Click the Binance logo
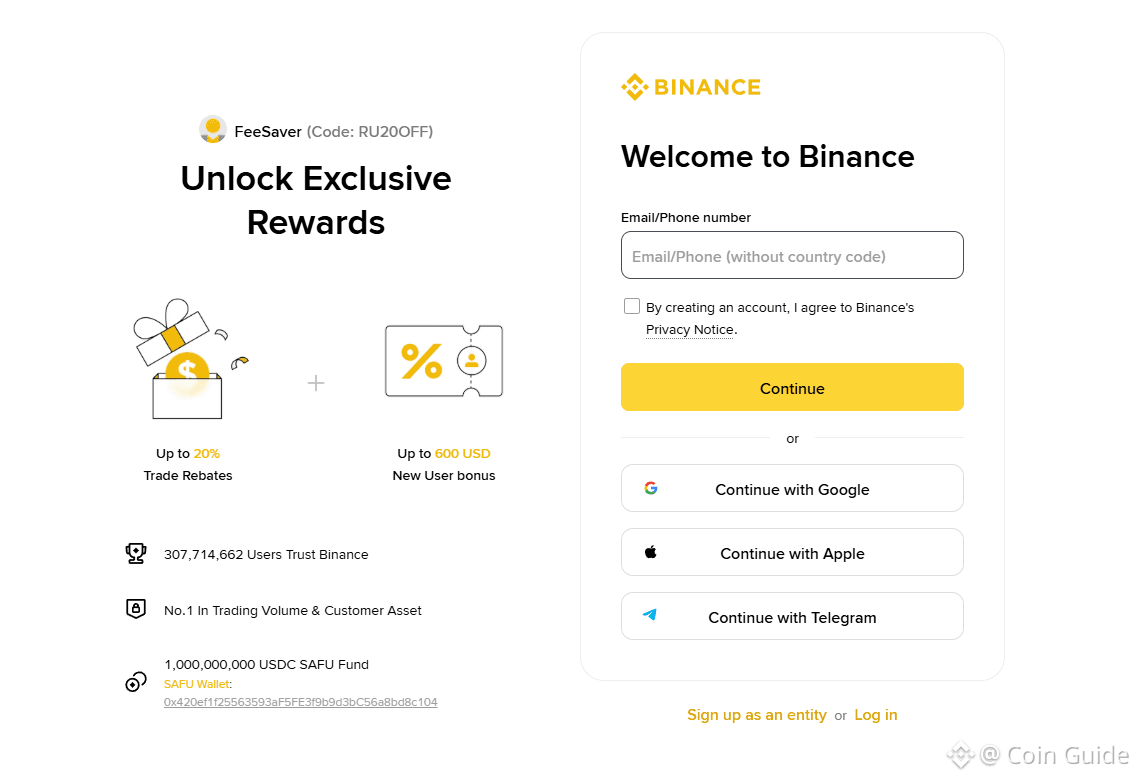Viewport: 1137px width, 780px height. (690, 87)
